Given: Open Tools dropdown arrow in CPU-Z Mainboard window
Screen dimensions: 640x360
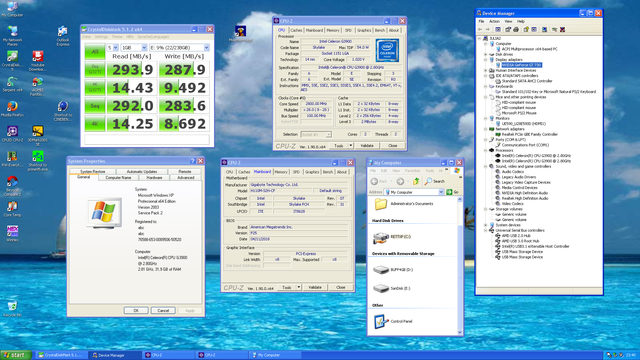Looking at the screenshot, I should 298,287.
